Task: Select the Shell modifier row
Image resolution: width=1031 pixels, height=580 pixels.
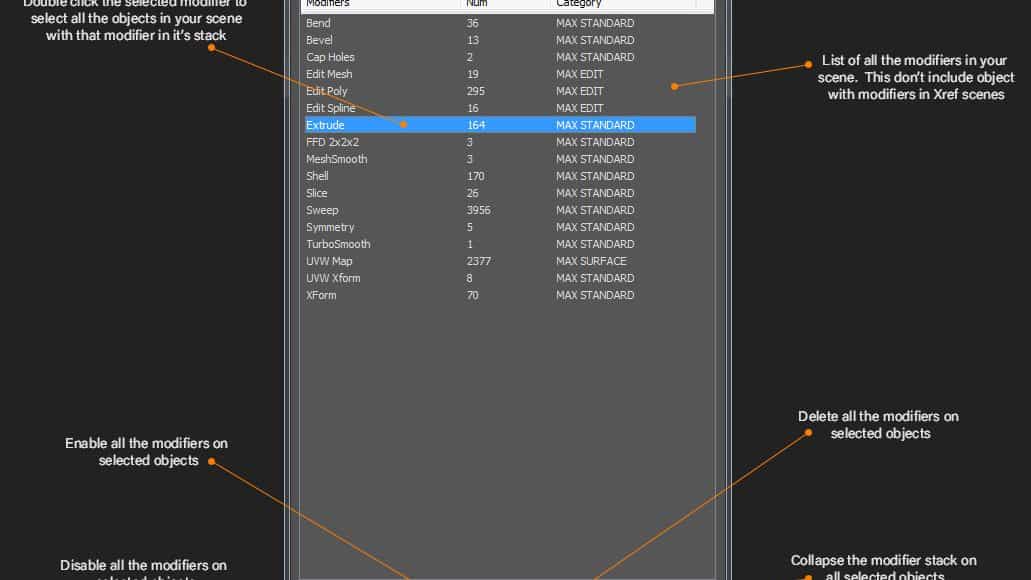Action: [318, 176]
